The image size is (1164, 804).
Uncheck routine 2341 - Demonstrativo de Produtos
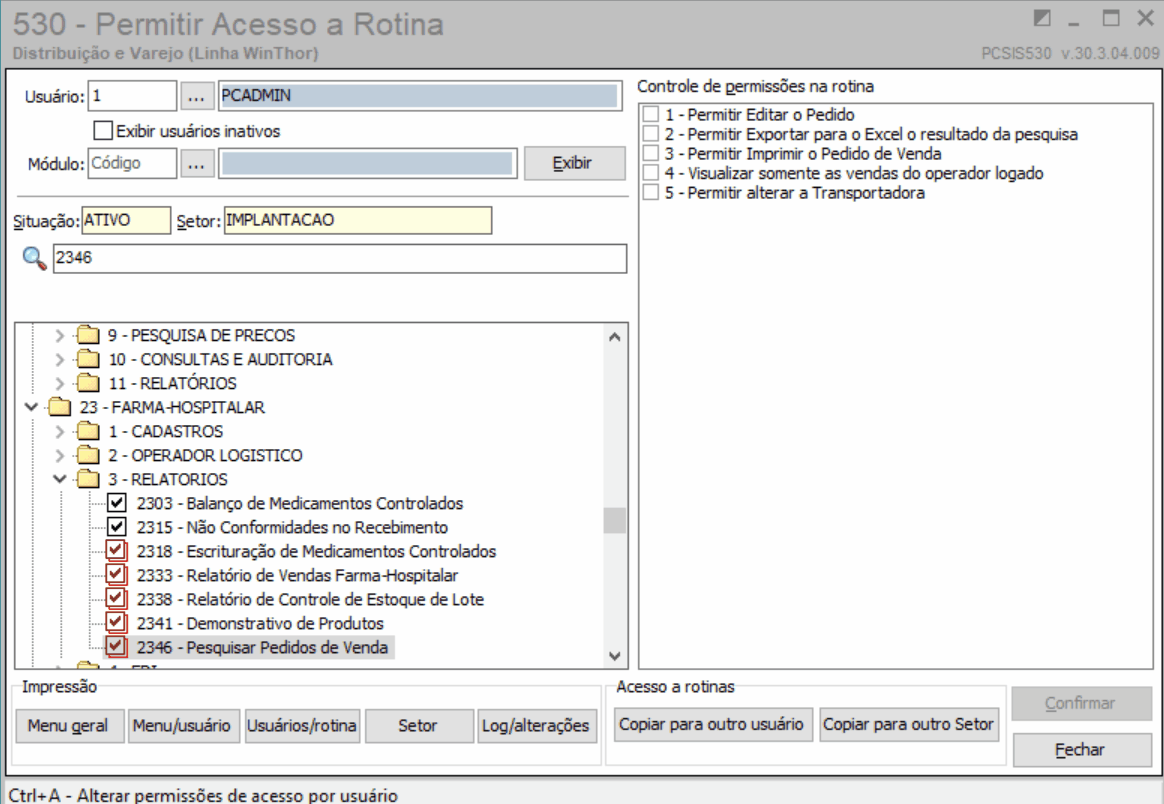(x=116, y=622)
